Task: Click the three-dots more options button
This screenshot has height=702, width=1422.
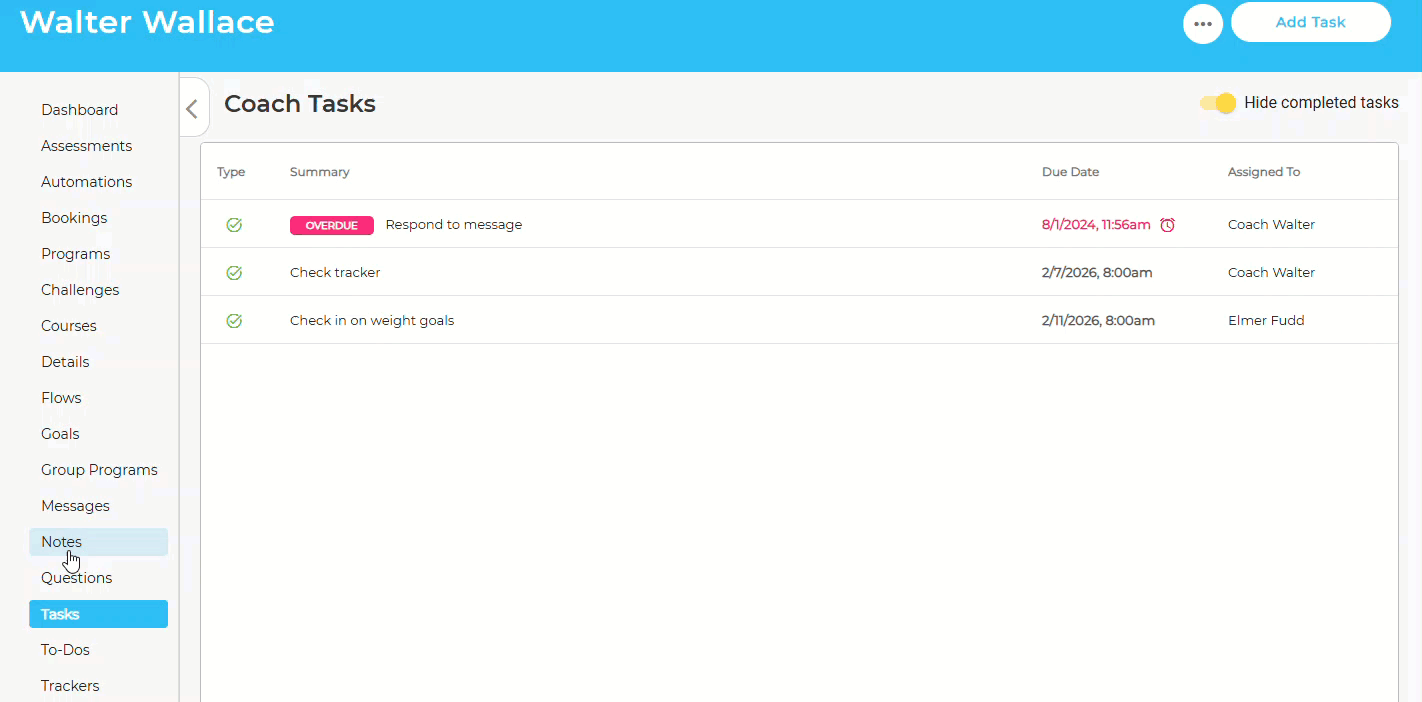Action: coord(1202,24)
